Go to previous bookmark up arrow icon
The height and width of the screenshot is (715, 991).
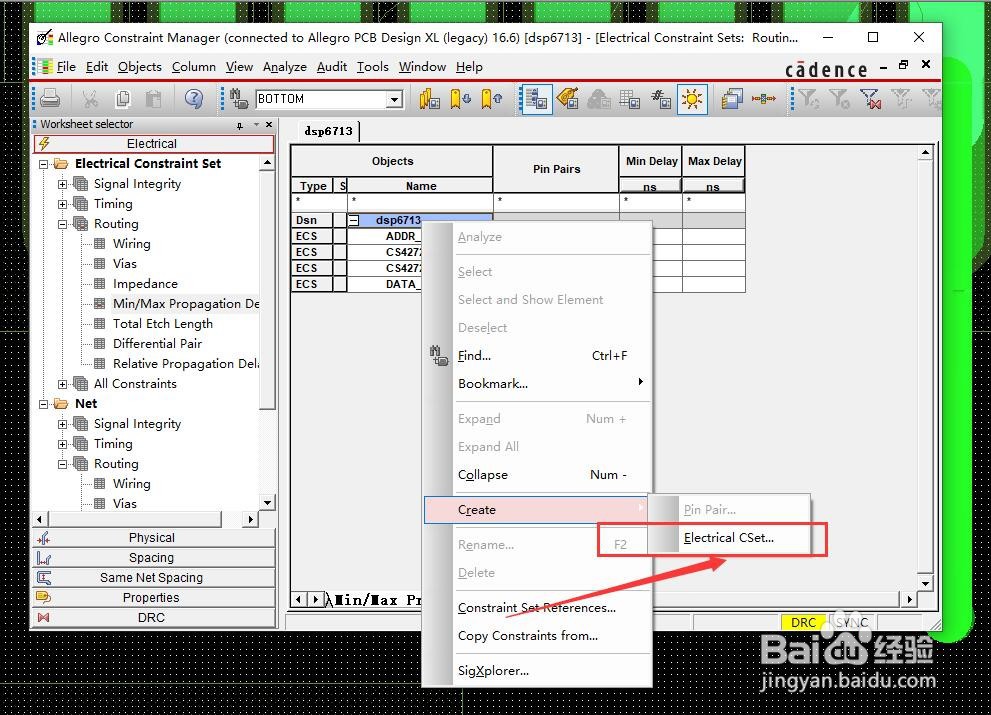[491, 99]
